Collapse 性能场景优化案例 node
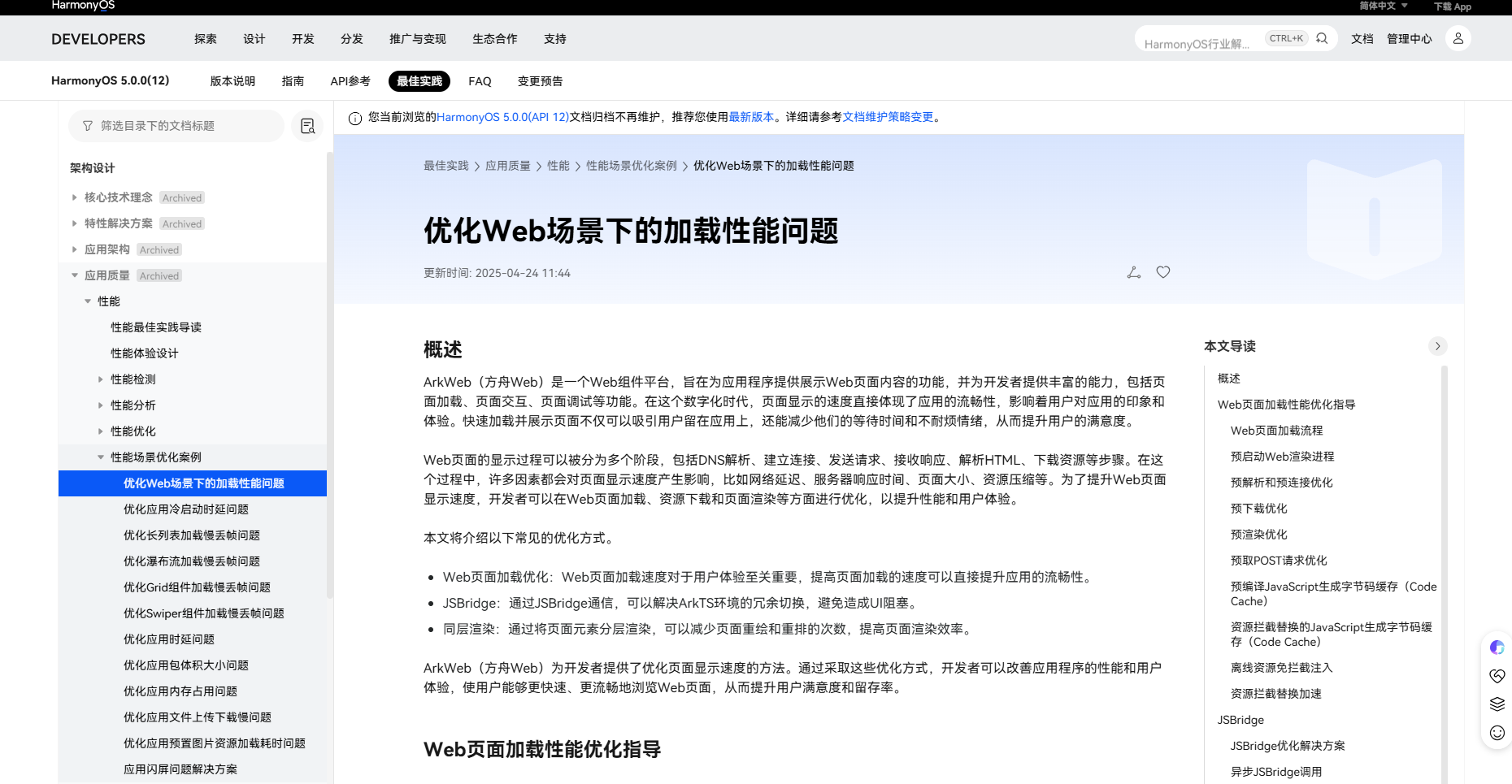1512x784 pixels. pyautogui.click(x=101, y=457)
